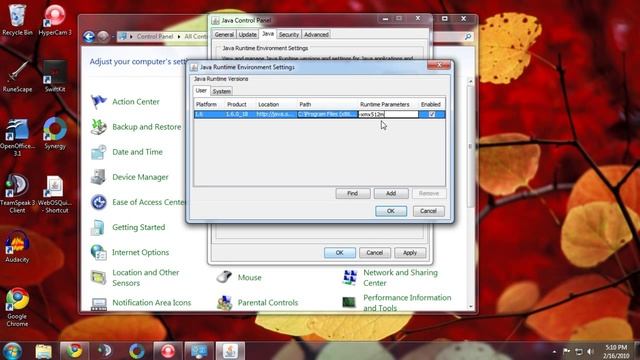Expand the Control Panel breadcrumb arrow
640x360 pixels.
[x=178, y=36]
